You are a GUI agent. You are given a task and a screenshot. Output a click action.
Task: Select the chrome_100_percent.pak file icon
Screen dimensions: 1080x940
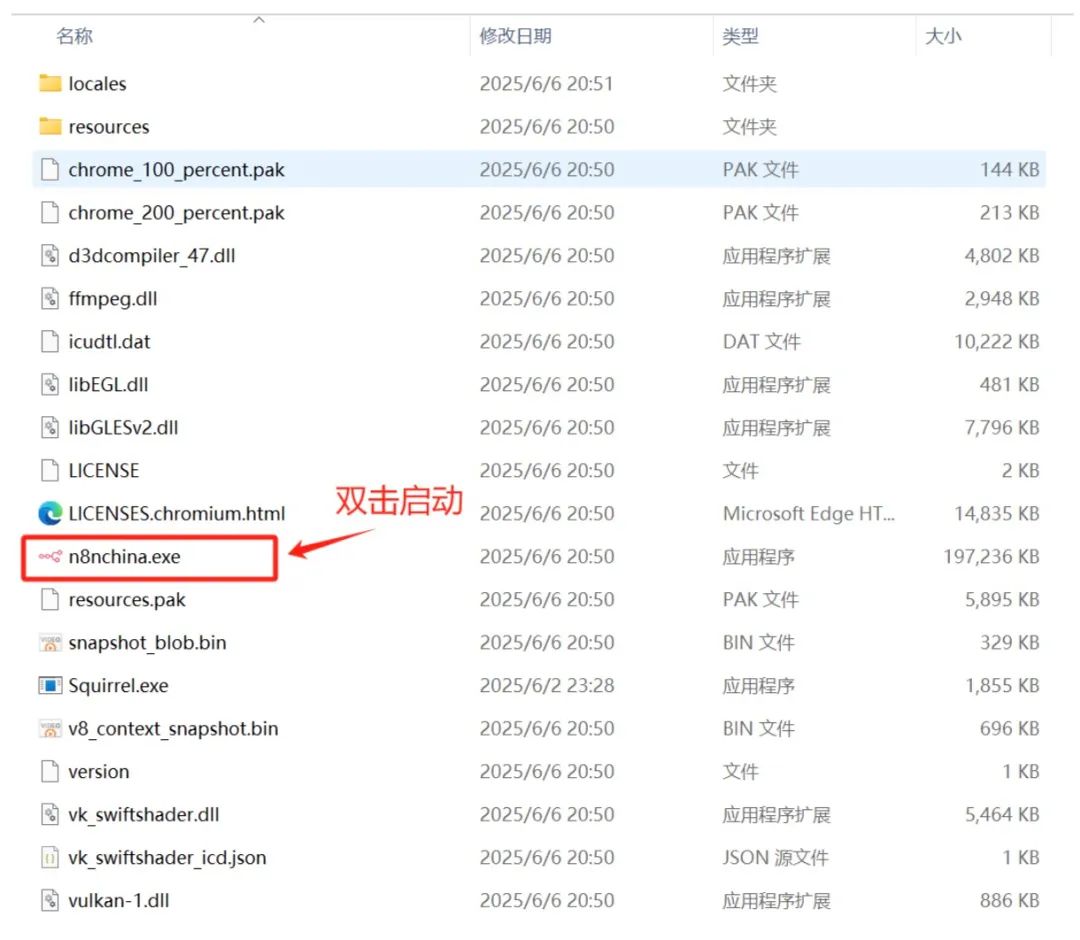click(50, 169)
